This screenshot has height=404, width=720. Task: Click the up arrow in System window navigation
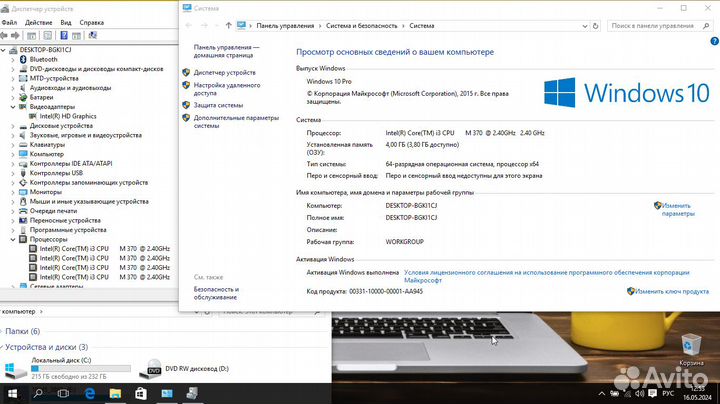click(228, 26)
